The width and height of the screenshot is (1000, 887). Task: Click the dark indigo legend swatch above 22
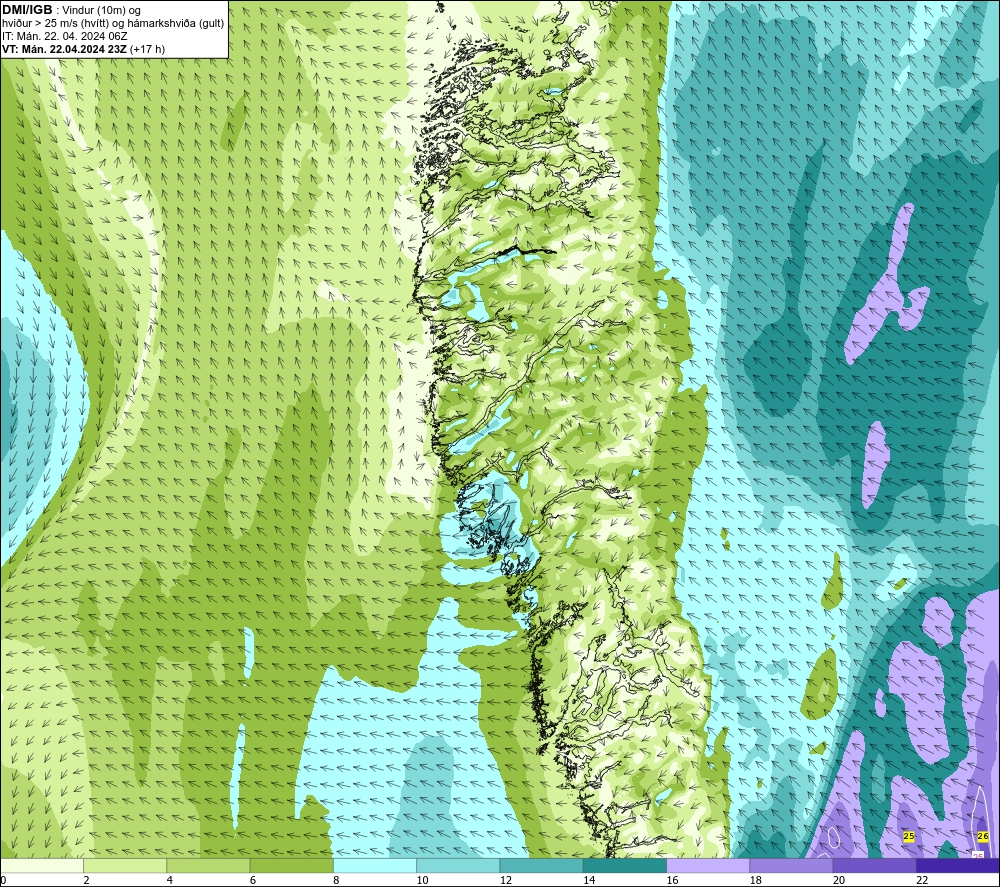click(958, 865)
